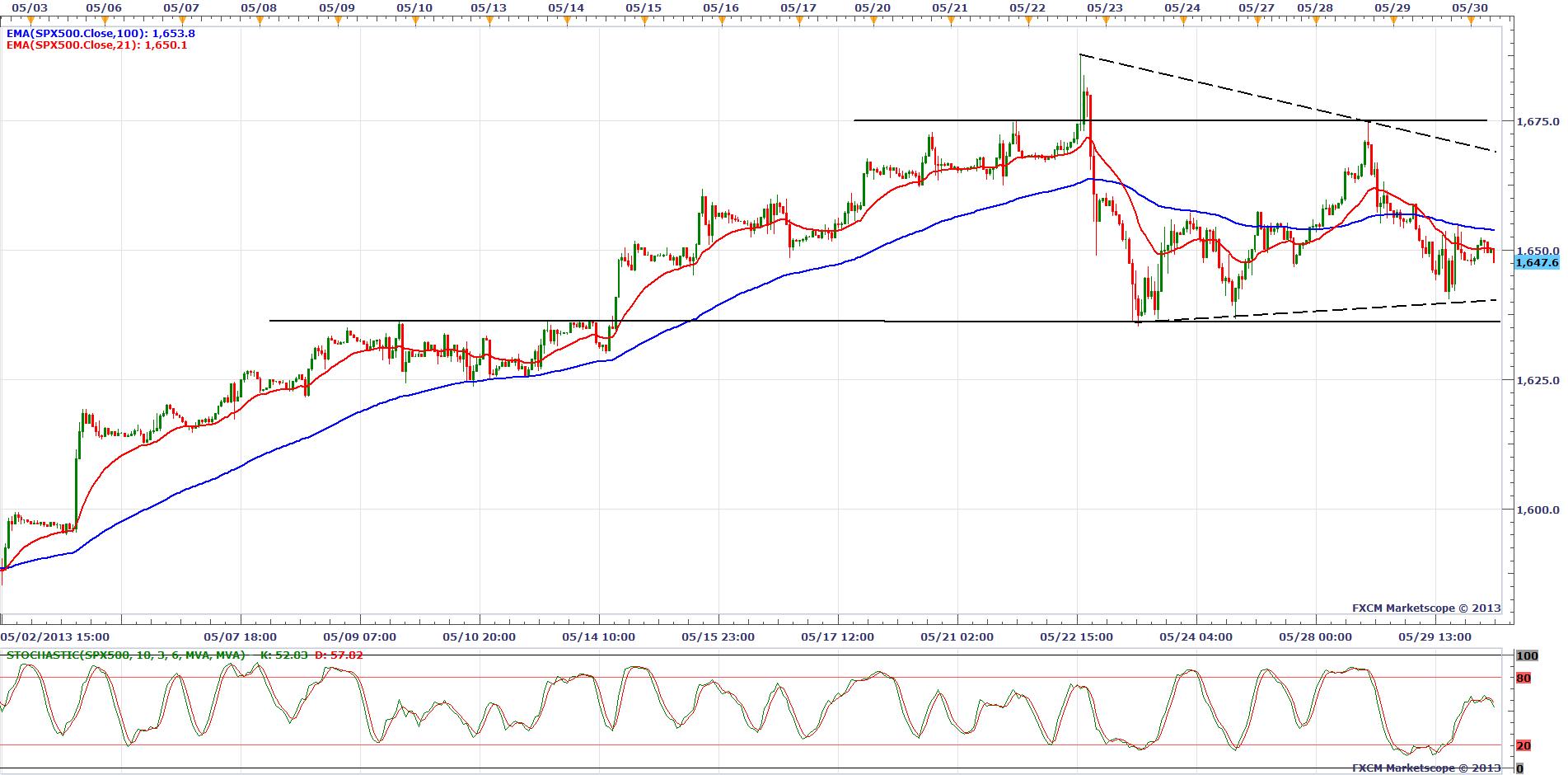The height and width of the screenshot is (775, 1568).
Task: Click the FXCM Marketscope watermark in price chart
Action: coord(1425,608)
